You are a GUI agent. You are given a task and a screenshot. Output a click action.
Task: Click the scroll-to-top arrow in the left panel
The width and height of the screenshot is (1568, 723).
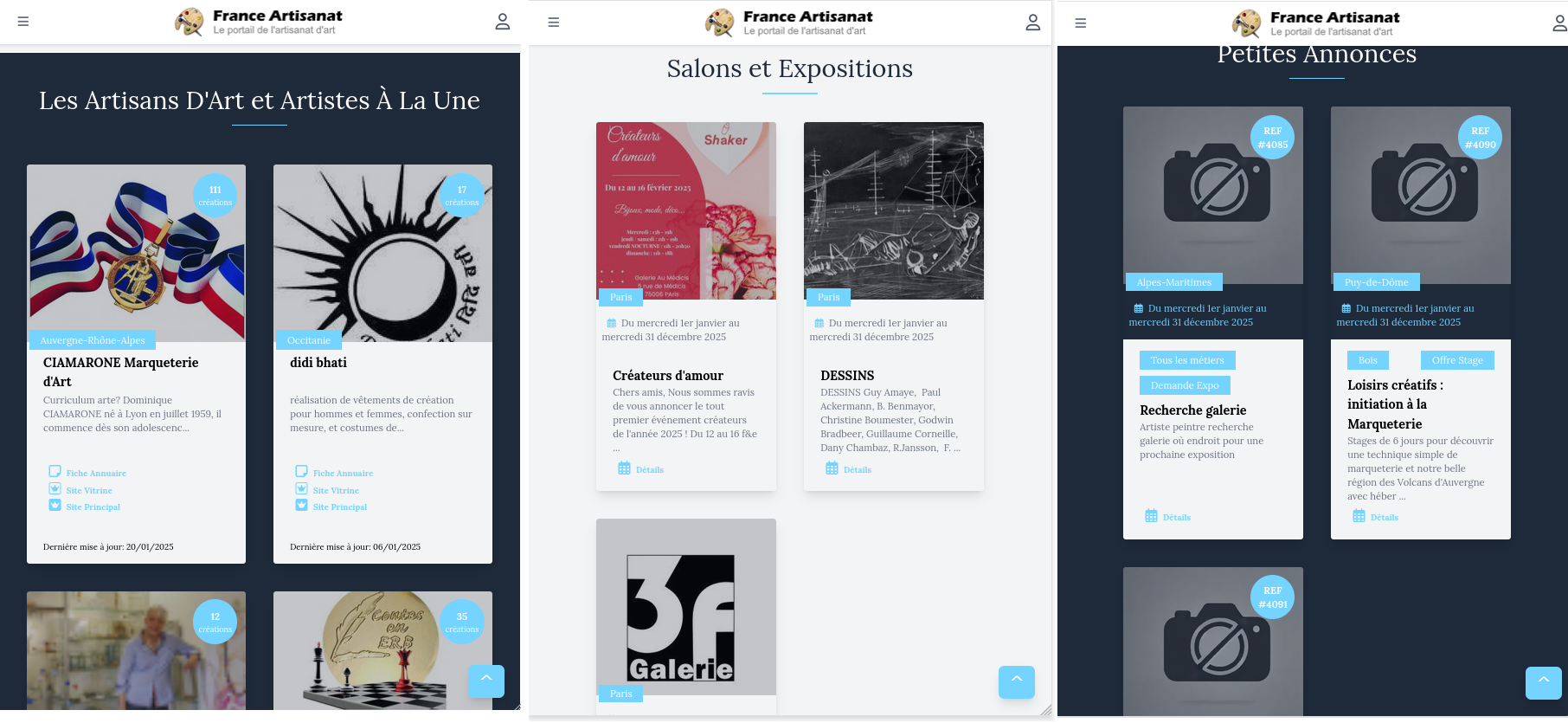coord(486,681)
